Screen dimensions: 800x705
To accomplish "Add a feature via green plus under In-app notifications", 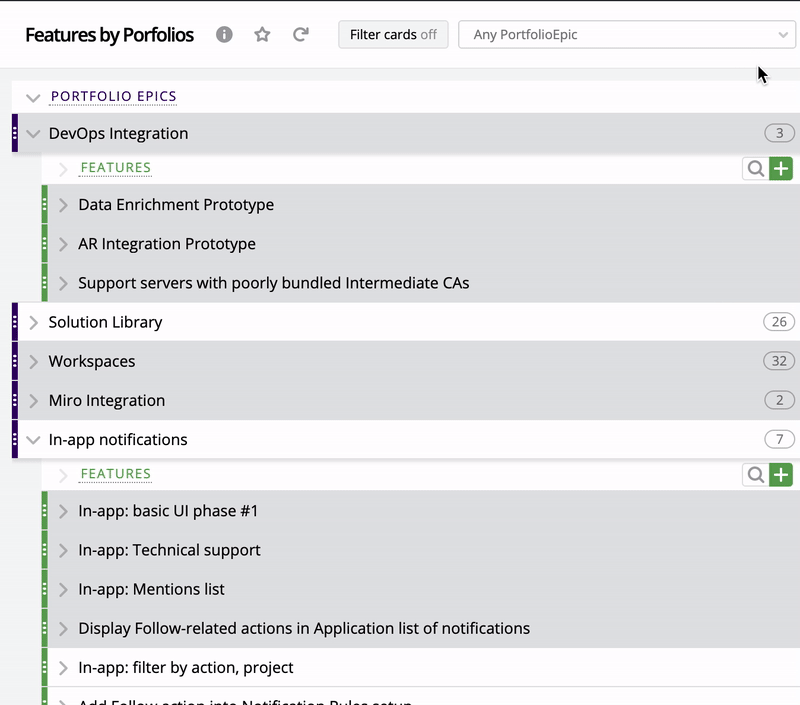I will point(781,474).
